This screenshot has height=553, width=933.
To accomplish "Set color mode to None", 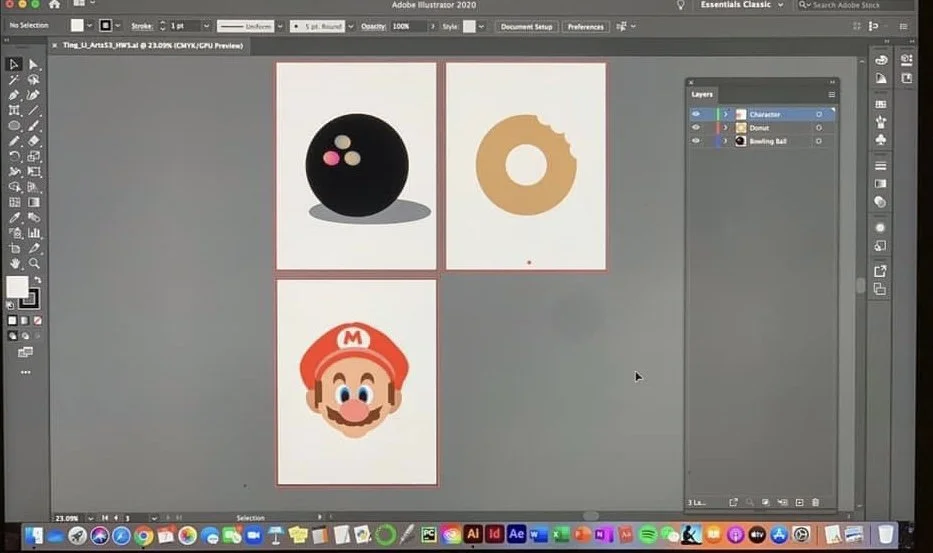I will click(x=37, y=321).
